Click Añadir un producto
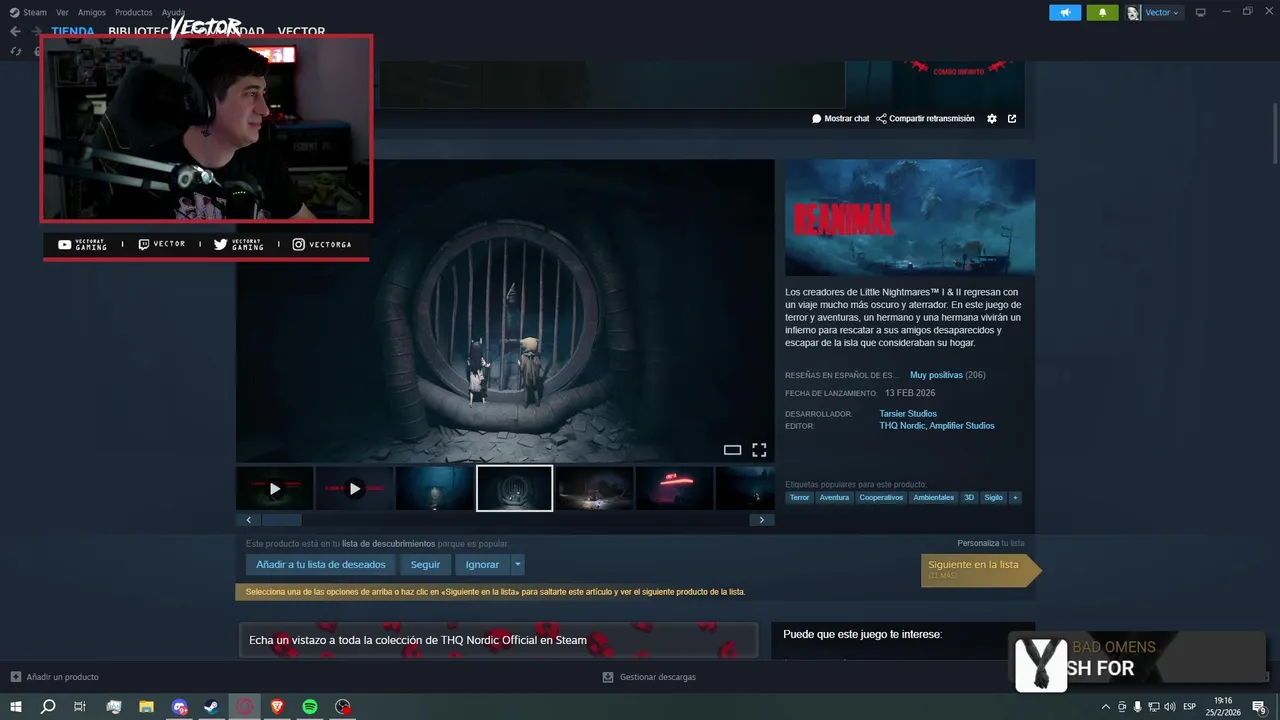This screenshot has height=720, width=1280. point(55,677)
